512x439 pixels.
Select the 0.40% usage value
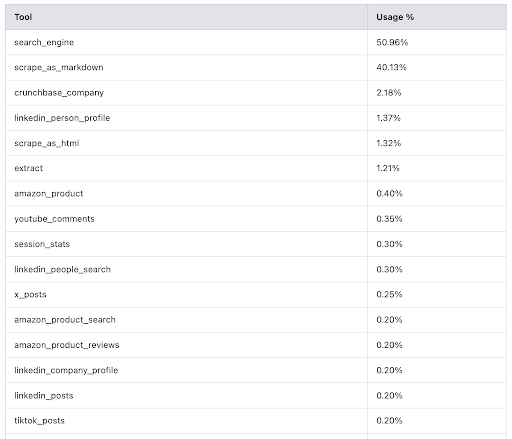389,194
